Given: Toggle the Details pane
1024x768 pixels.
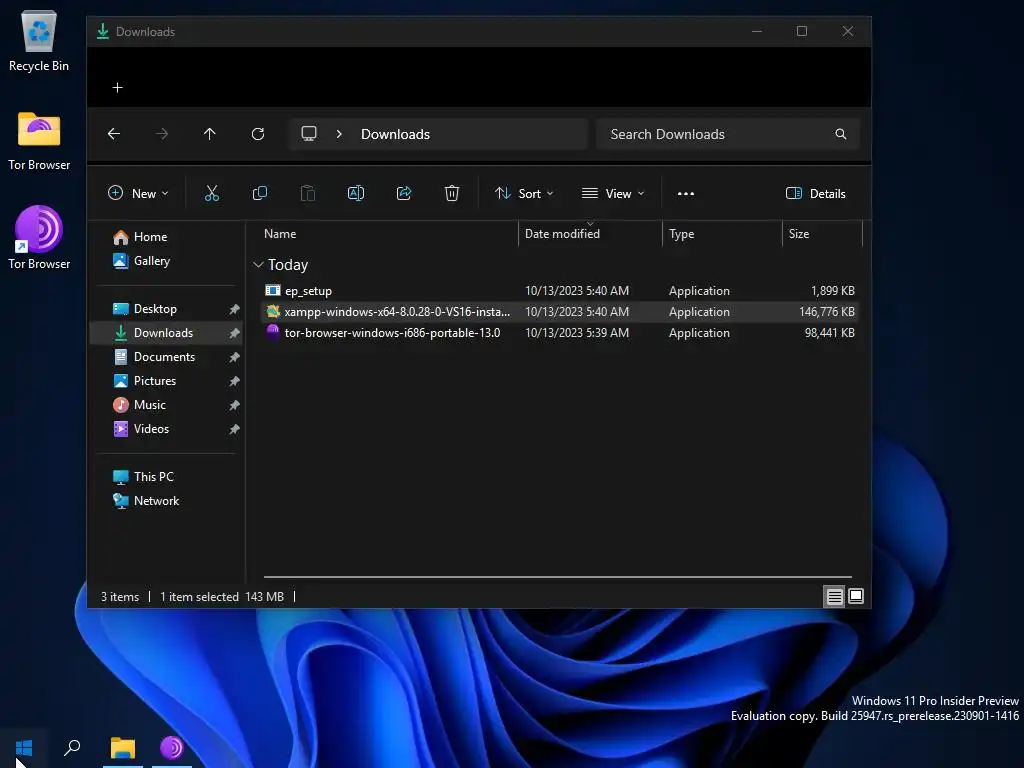Looking at the screenshot, I should tap(816, 193).
